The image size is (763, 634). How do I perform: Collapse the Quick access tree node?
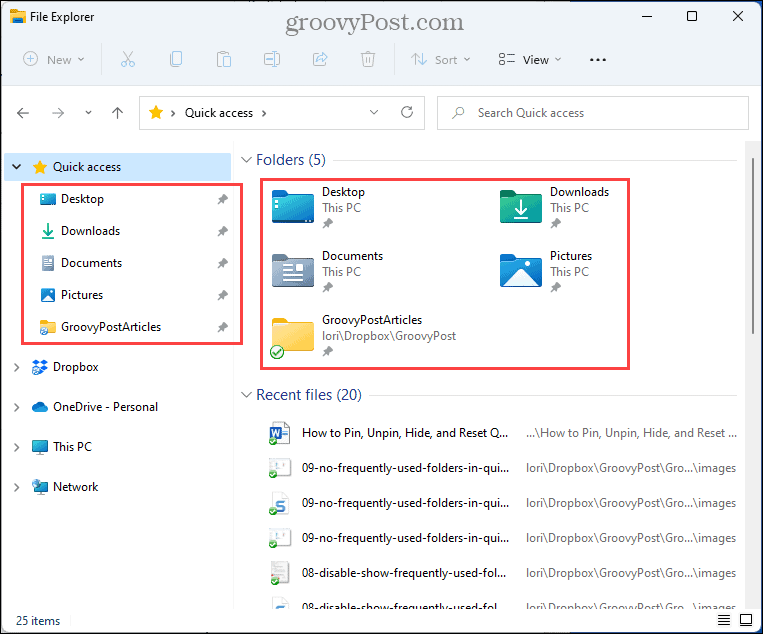click(17, 167)
